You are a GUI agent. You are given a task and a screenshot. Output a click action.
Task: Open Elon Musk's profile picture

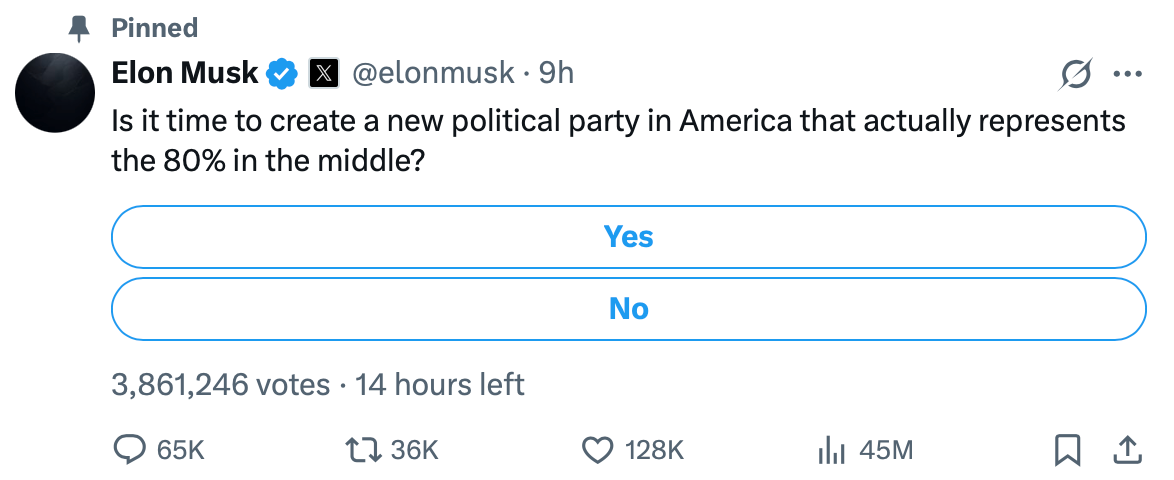pyautogui.click(x=55, y=91)
